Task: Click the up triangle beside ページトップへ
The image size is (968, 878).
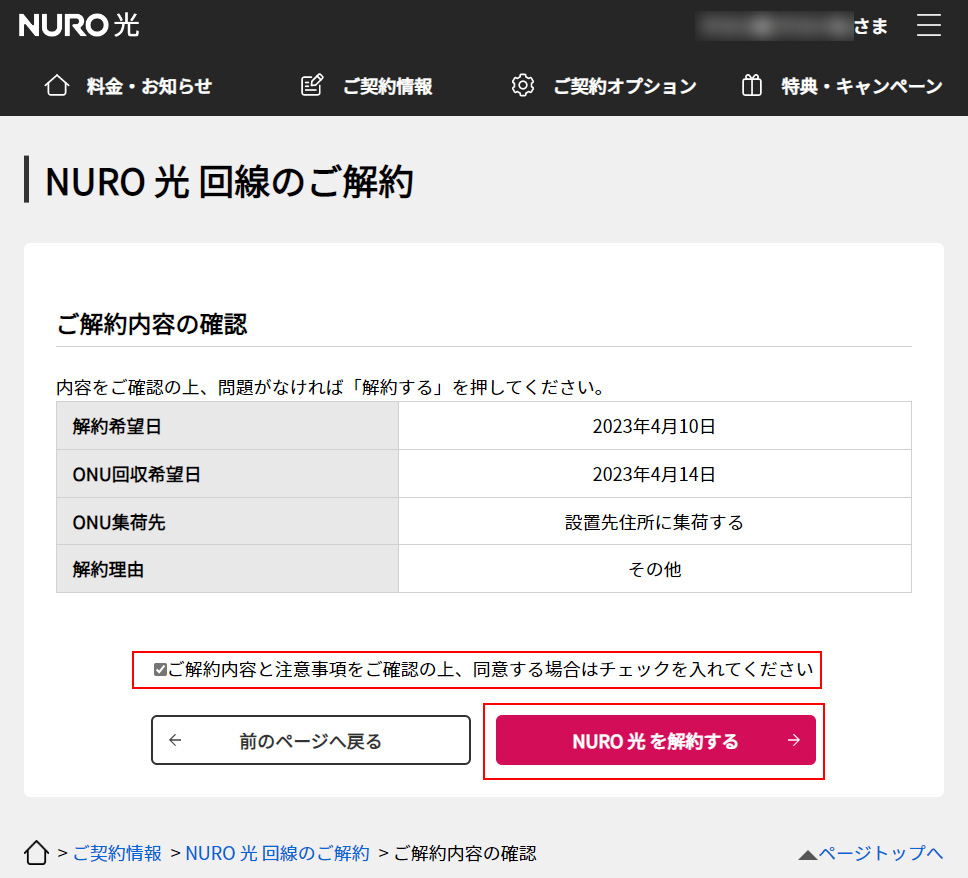Action: coord(808,854)
